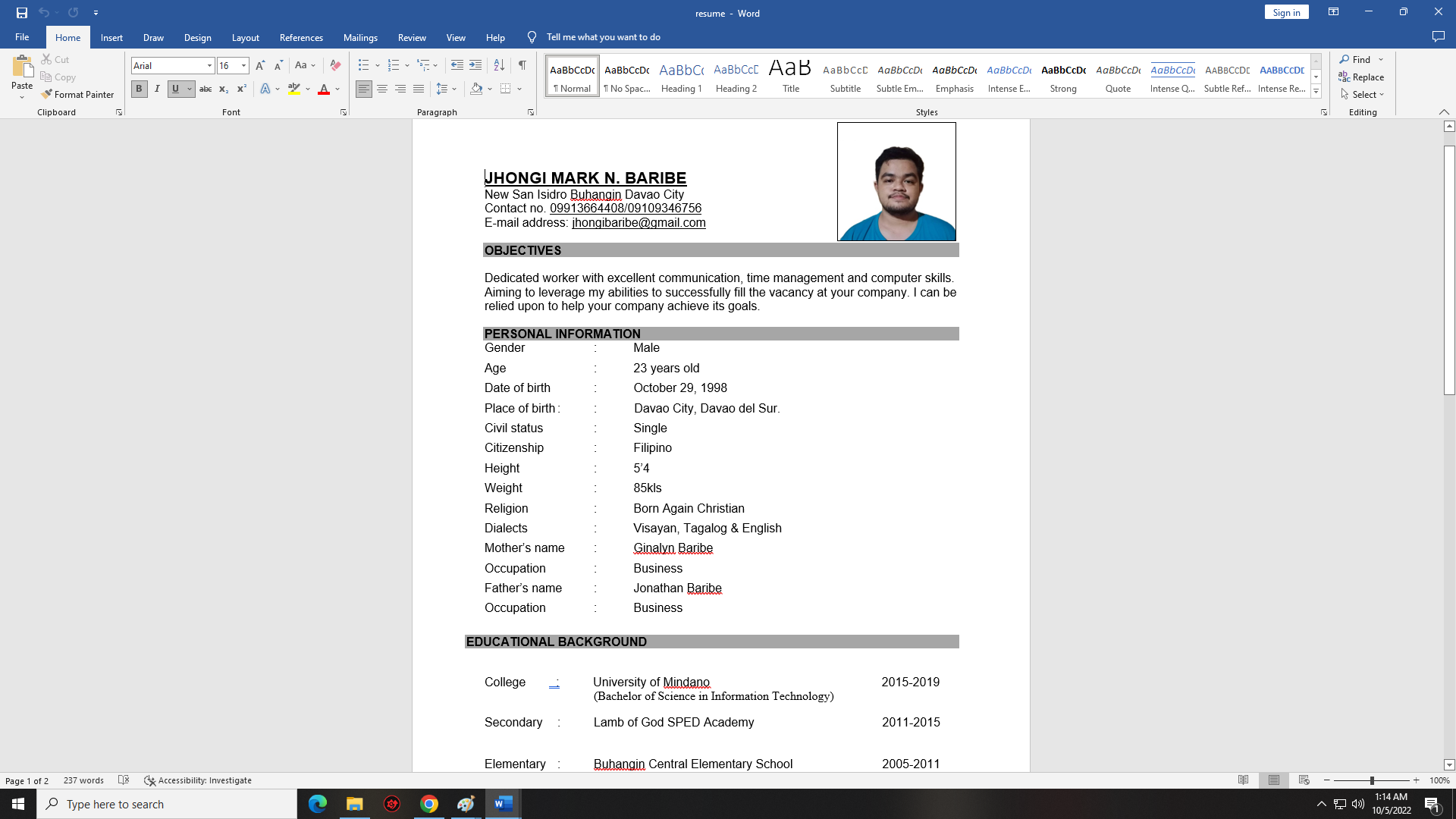
Task: Toggle Bold formatting
Action: (139, 89)
